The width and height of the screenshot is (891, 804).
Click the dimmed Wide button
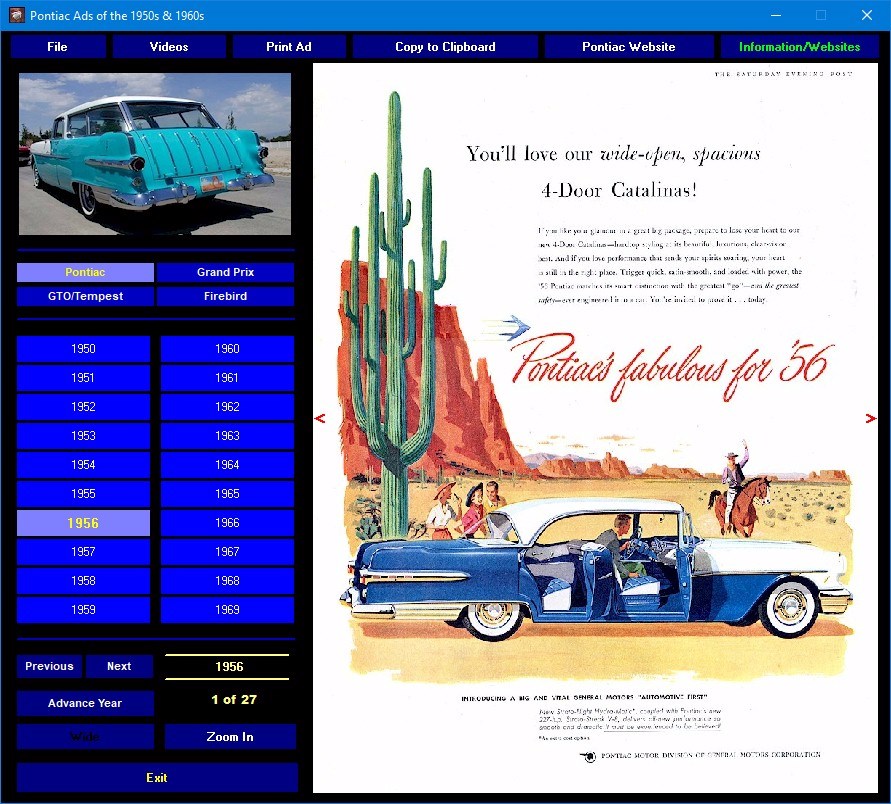click(85, 737)
